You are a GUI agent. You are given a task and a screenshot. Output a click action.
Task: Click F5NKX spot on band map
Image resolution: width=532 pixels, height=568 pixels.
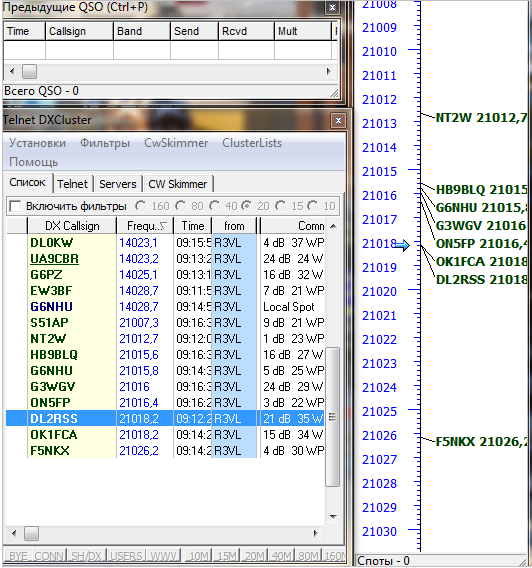tap(481, 441)
